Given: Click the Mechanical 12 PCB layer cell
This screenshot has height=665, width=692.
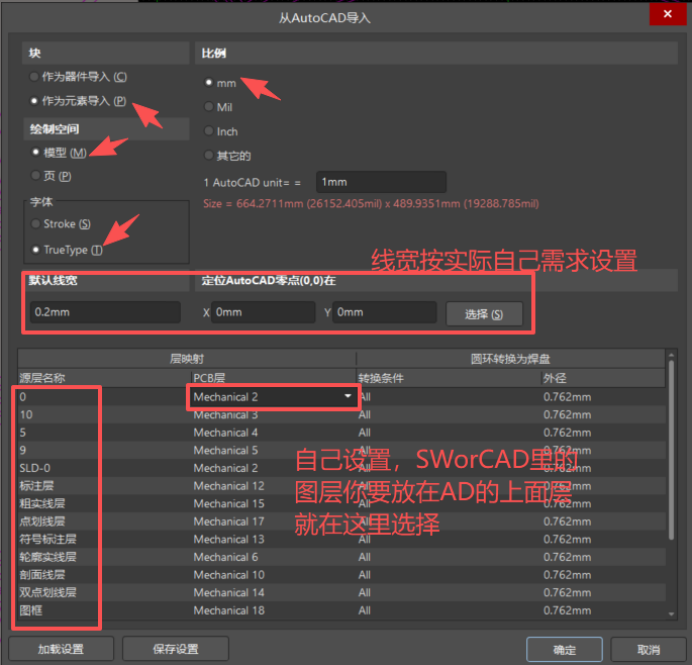Looking at the screenshot, I should coord(229,486).
